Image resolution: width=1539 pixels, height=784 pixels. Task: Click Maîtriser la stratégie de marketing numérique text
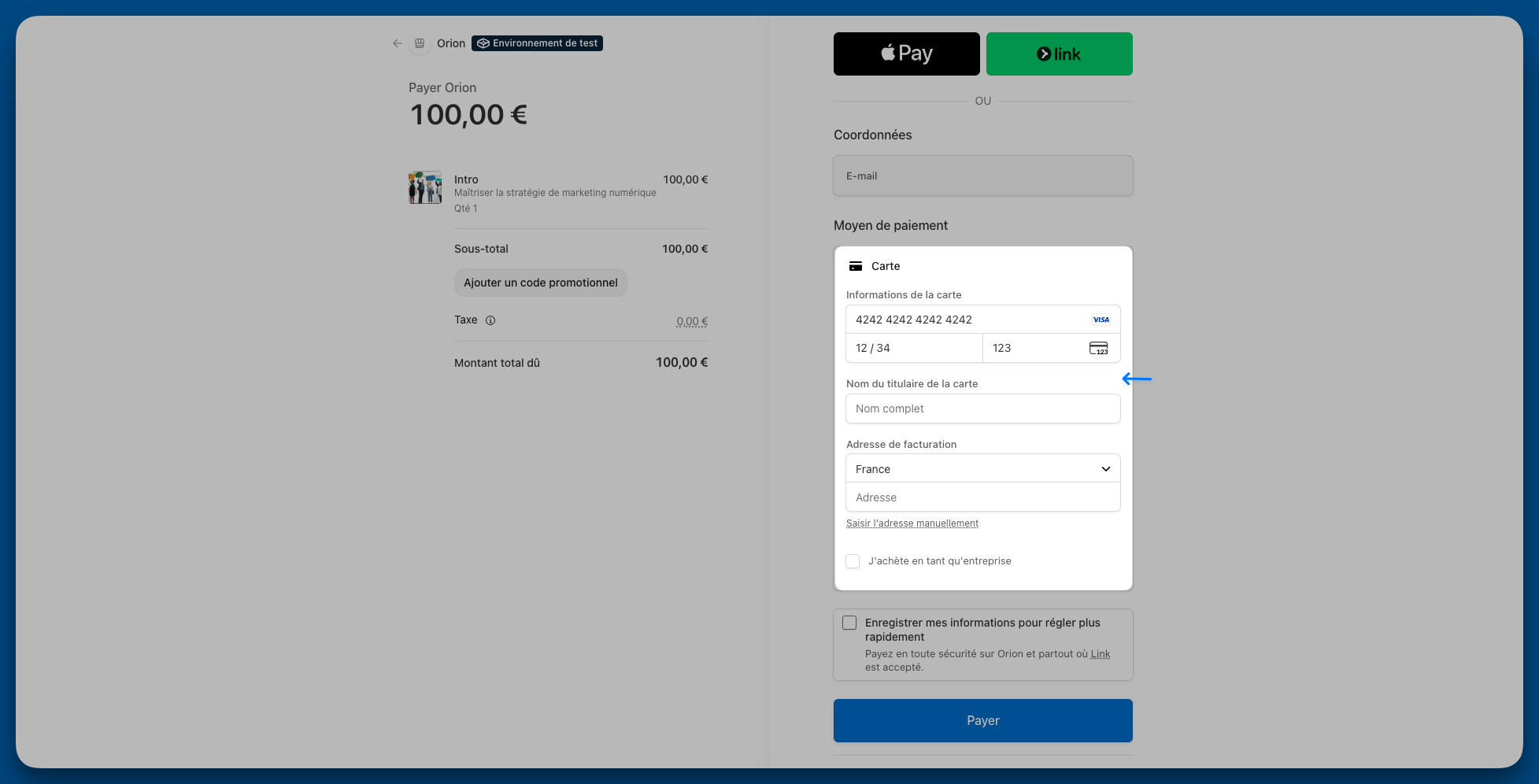tap(555, 193)
